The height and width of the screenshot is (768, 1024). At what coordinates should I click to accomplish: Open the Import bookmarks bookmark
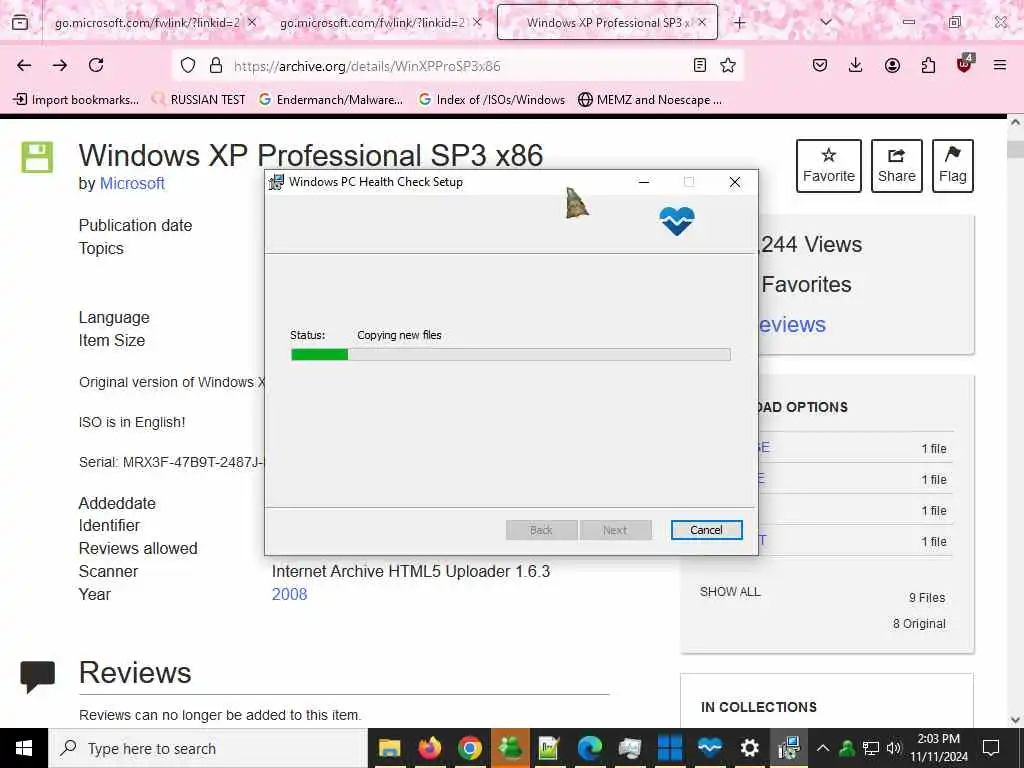[76, 100]
